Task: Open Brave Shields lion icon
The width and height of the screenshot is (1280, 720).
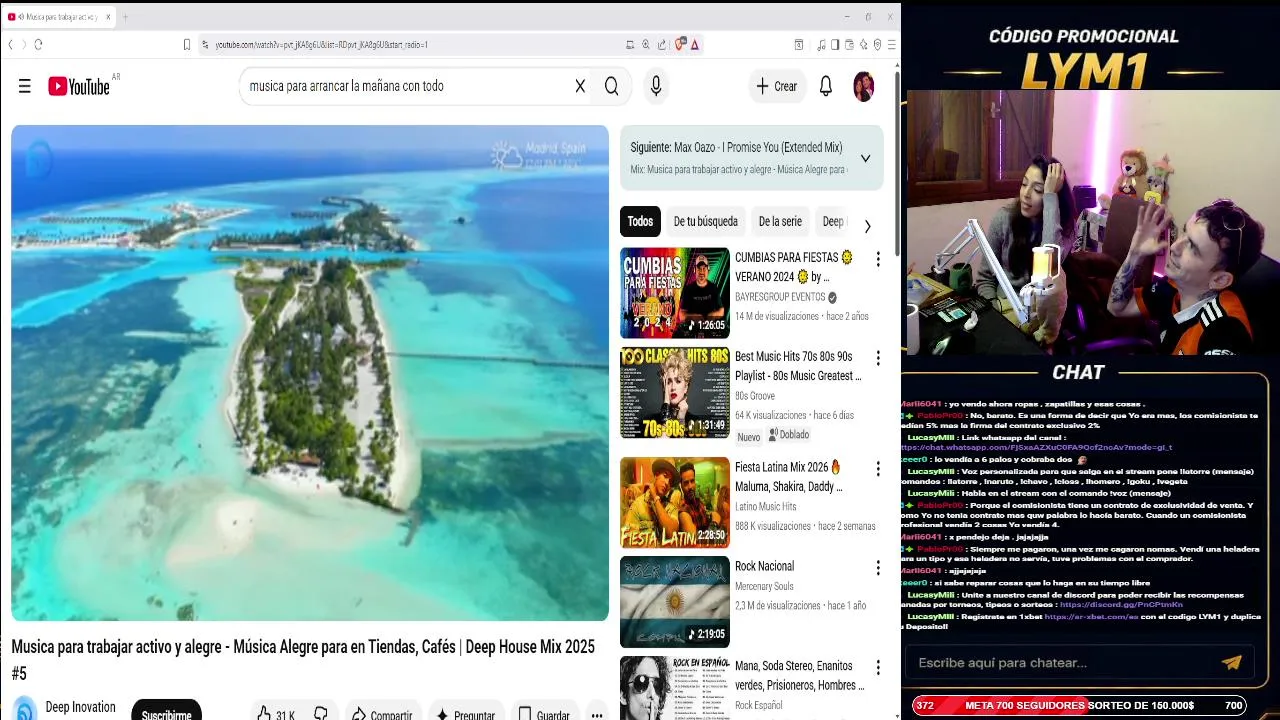Action: coord(681,44)
